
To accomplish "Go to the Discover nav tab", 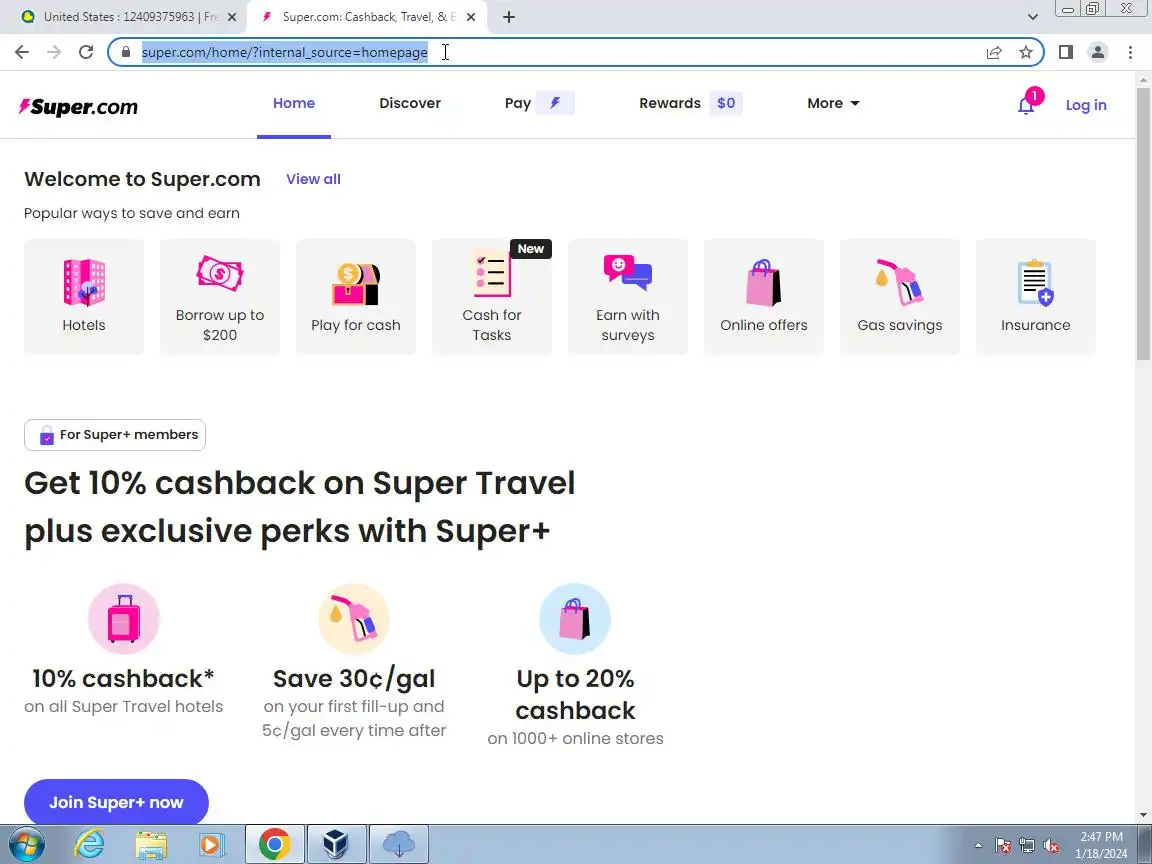I will click(410, 104).
